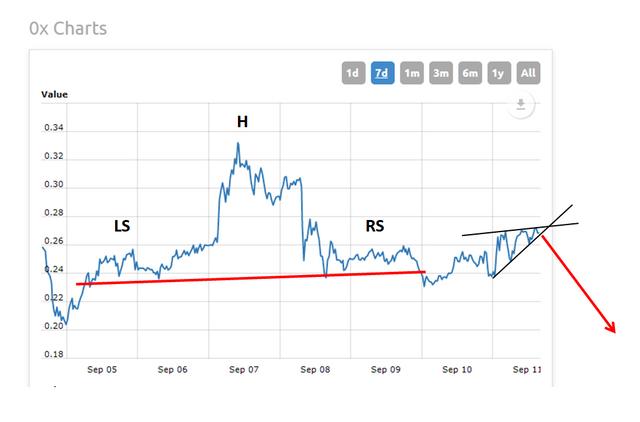
Task: Click the 0x Charts heading
Action: tap(69, 28)
